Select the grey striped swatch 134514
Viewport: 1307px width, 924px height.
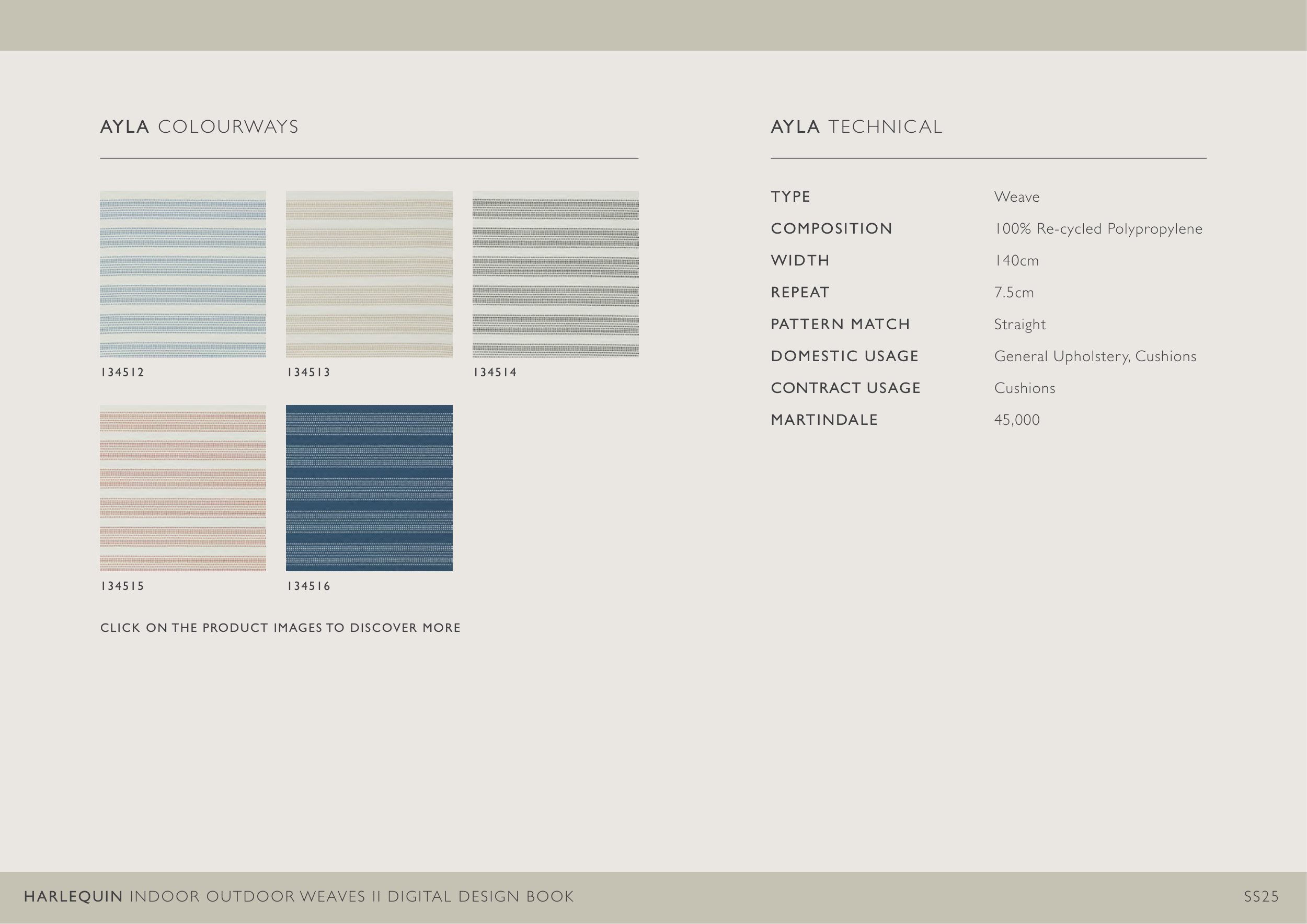click(x=555, y=274)
